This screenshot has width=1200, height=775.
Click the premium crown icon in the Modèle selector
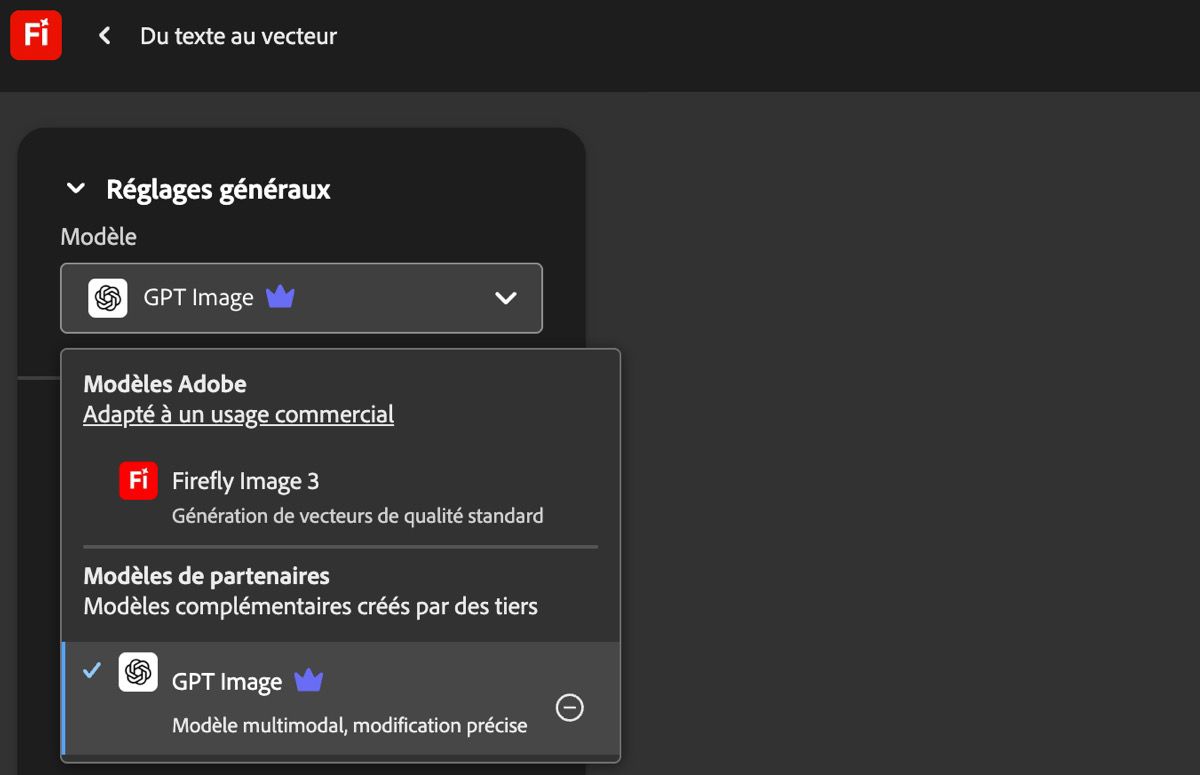coord(280,297)
